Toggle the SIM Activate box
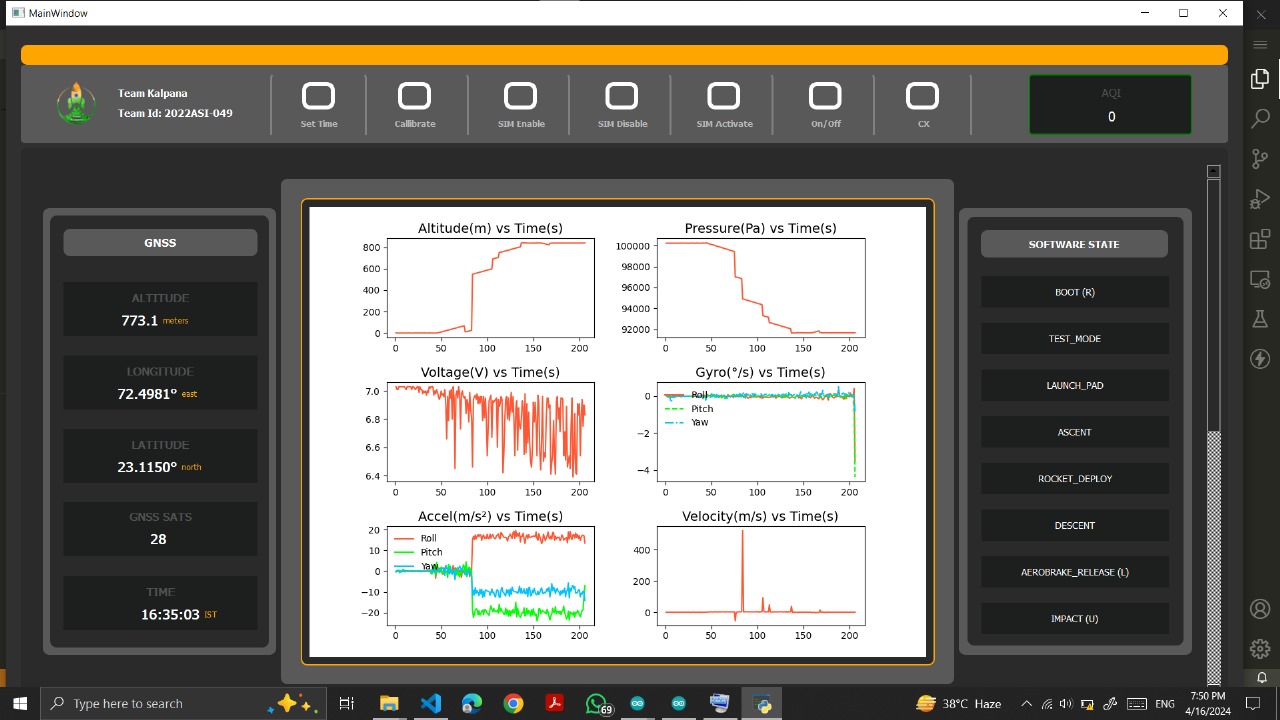The image size is (1280, 720). 723,96
